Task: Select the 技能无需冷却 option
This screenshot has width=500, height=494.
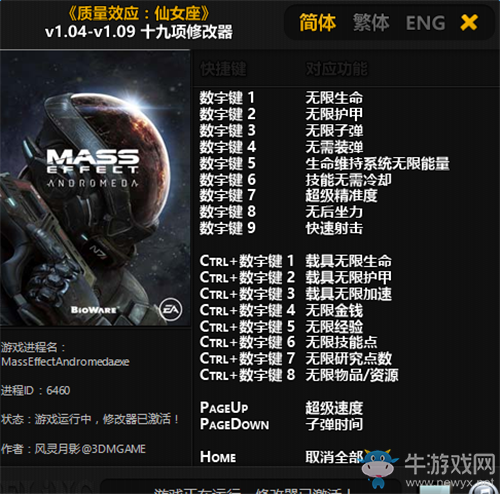Action: coord(349,180)
